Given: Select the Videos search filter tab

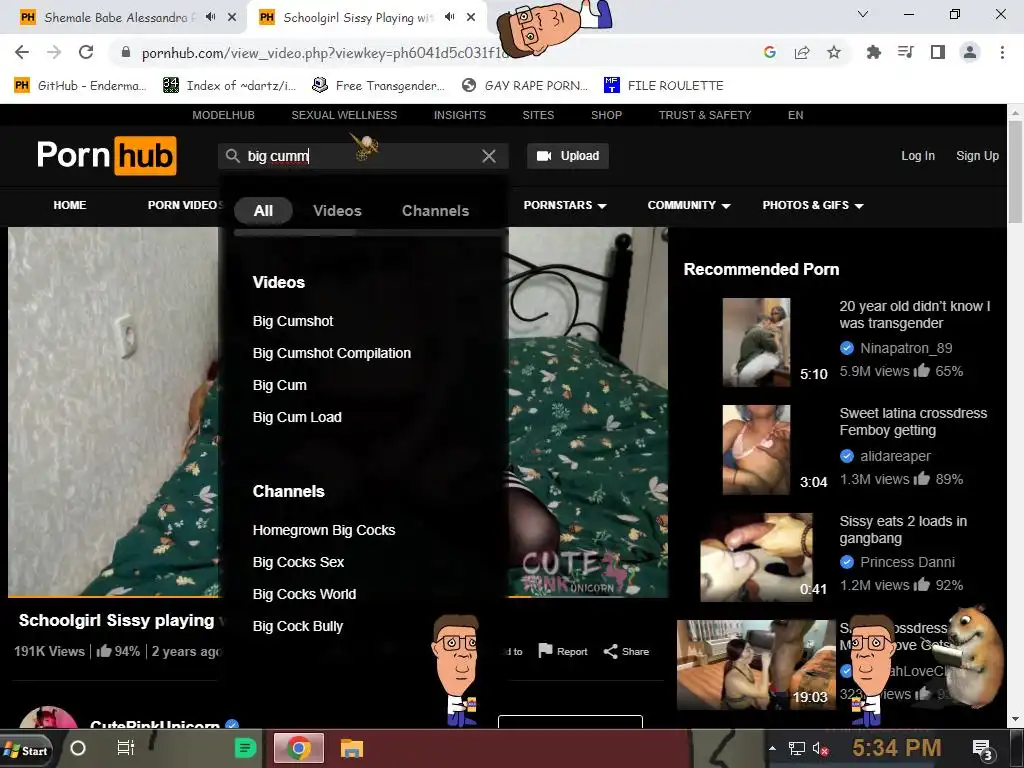Looking at the screenshot, I should coord(337,211).
